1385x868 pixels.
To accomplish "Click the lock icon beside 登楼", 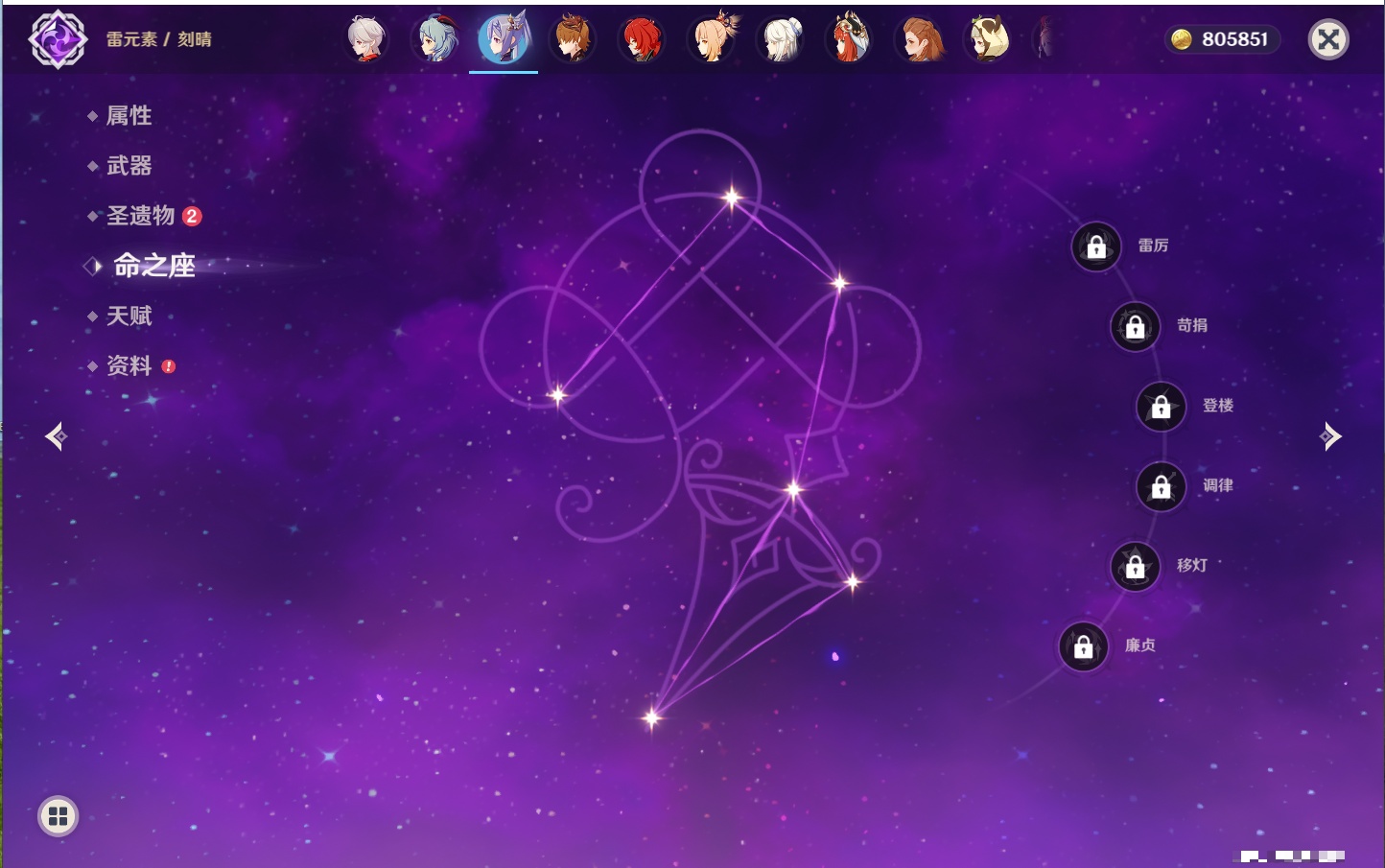I will point(1162,407).
